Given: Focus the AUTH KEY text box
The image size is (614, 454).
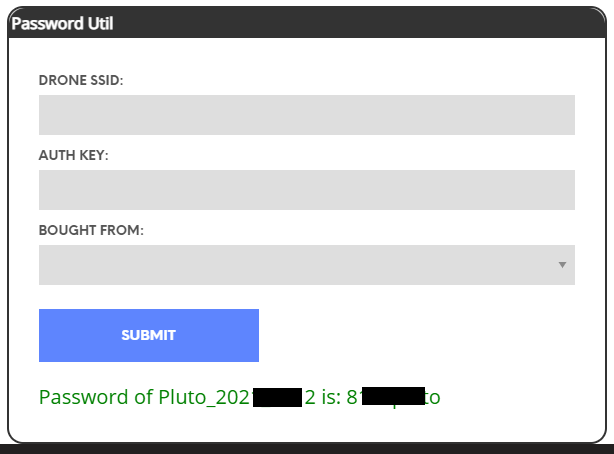Looking at the screenshot, I should coord(306,190).
